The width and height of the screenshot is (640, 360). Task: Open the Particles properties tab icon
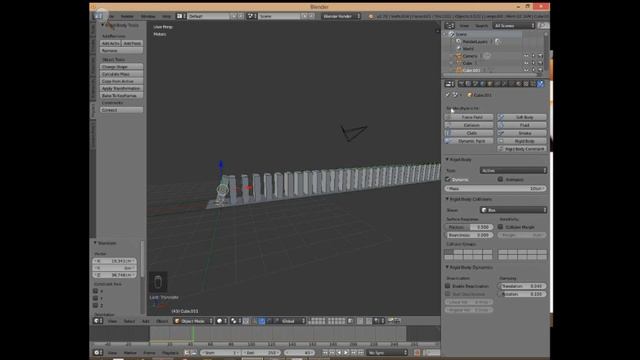[x=533, y=84]
